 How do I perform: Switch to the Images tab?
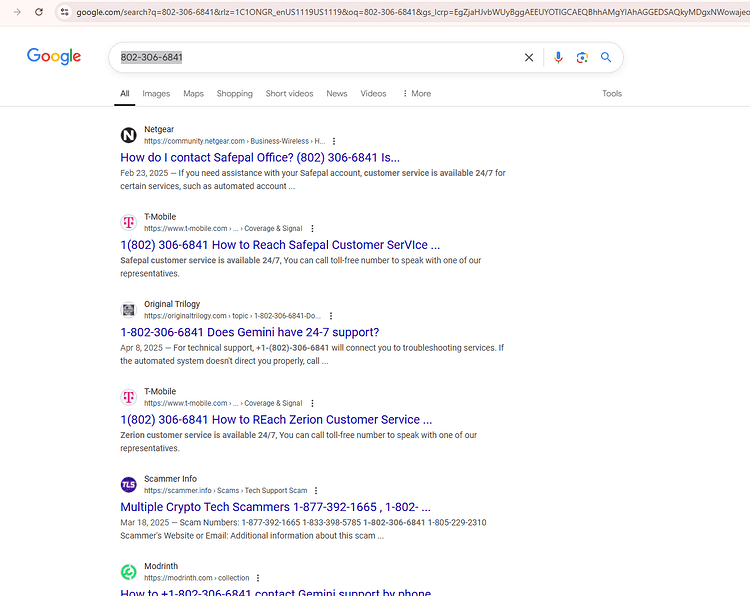click(x=156, y=94)
